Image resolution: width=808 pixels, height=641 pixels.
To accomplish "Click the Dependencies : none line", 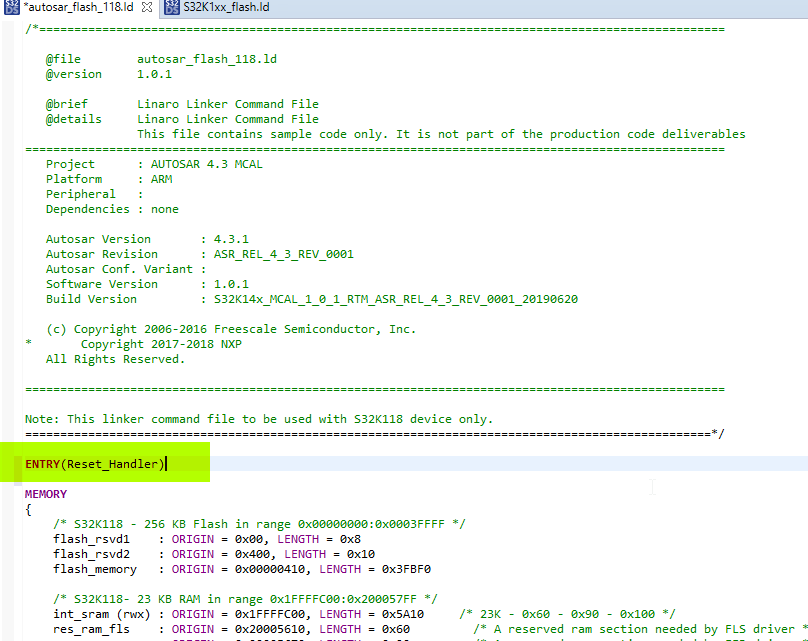I will point(112,209).
